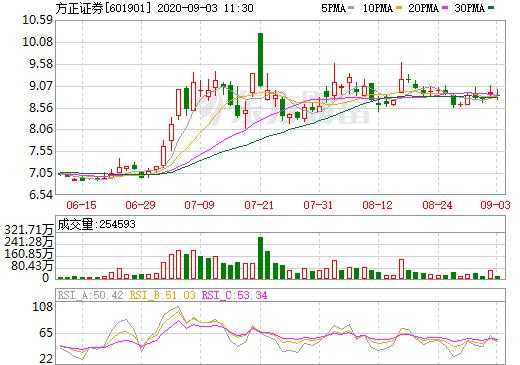Click the 9.58 price axis label
Image resolution: width=520 pixels, height=365 pixels.
click(41, 64)
